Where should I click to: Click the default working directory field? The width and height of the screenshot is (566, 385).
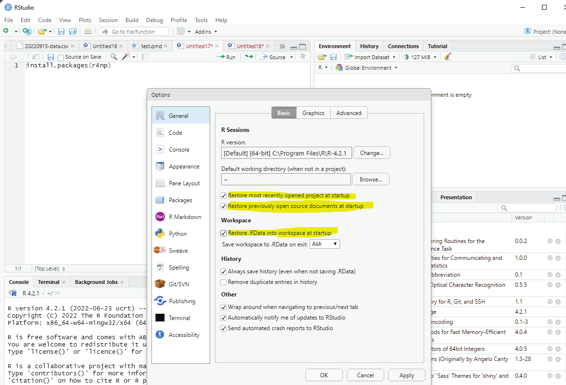(x=286, y=179)
